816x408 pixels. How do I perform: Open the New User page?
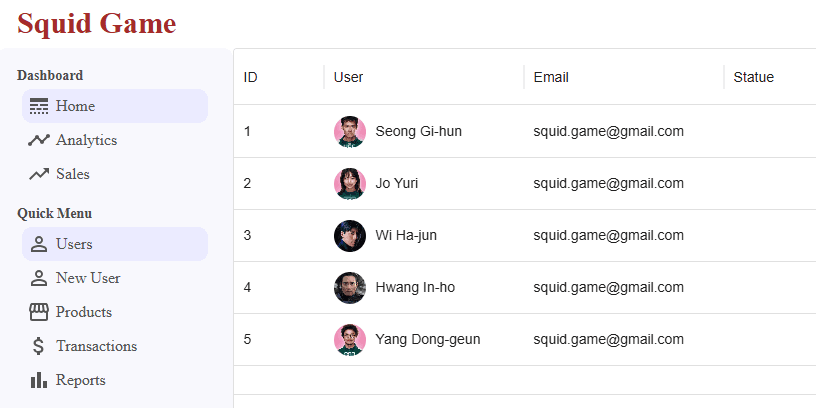coord(115,278)
